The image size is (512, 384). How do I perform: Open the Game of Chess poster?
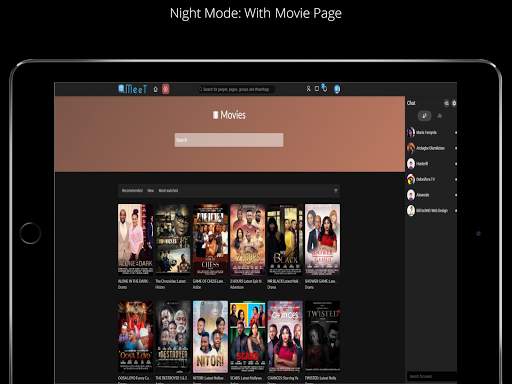210,239
